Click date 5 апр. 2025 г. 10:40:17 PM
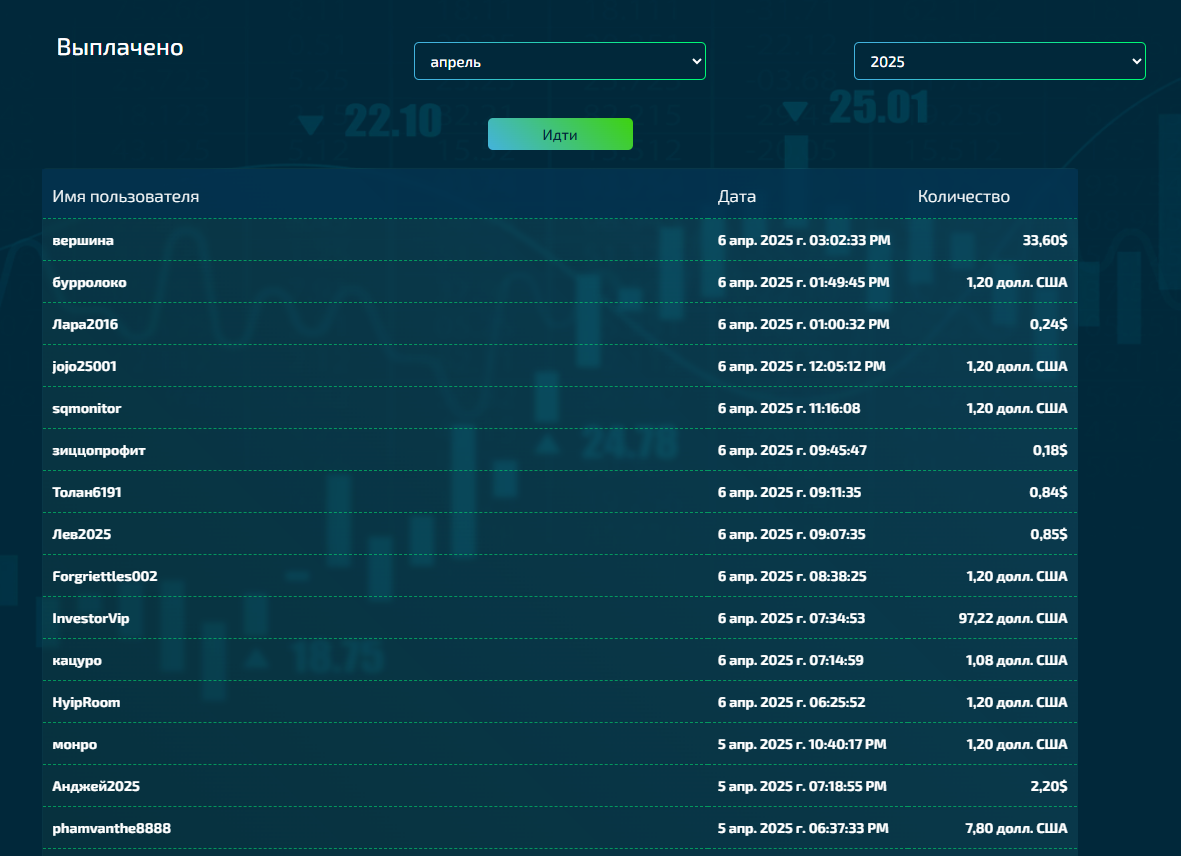 pyautogui.click(x=802, y=745)
